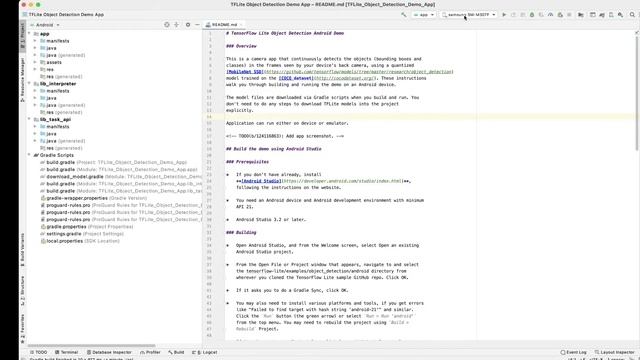640x360 pixels.
Task: Open the SDK Manager toolbar icon
Action: [620, 15]
